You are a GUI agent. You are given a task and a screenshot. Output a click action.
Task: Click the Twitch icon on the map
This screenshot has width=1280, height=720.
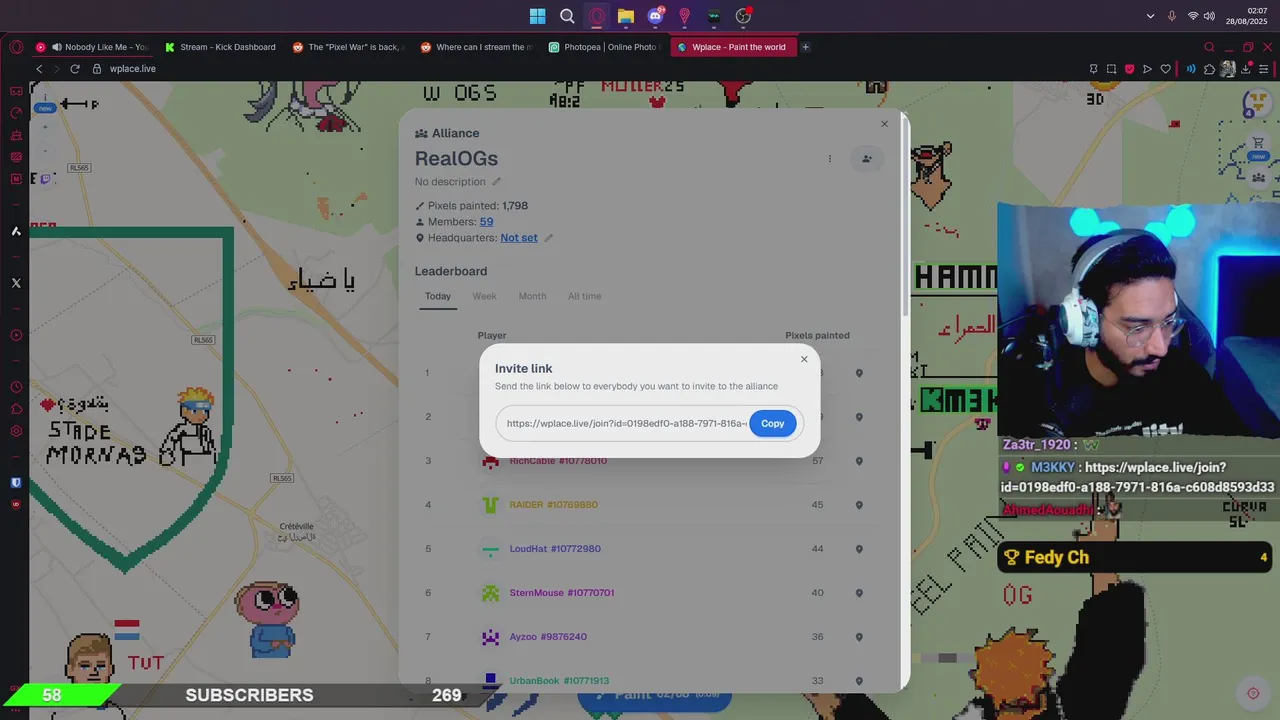pyautogui.click(x=43, y=178)
